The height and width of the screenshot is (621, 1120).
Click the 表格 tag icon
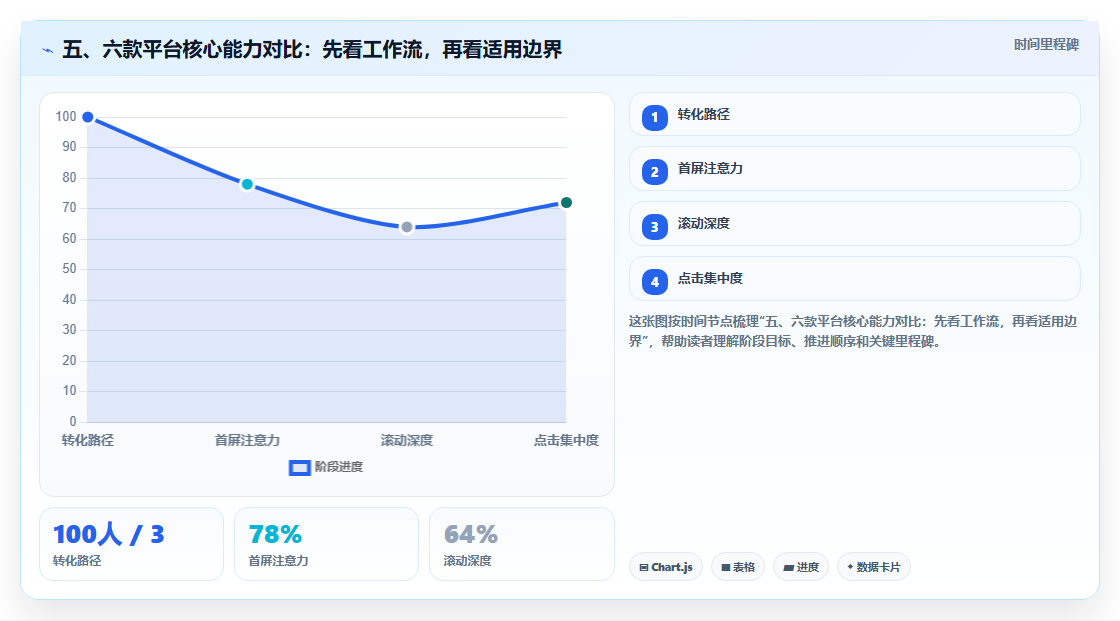coord(726,567)
